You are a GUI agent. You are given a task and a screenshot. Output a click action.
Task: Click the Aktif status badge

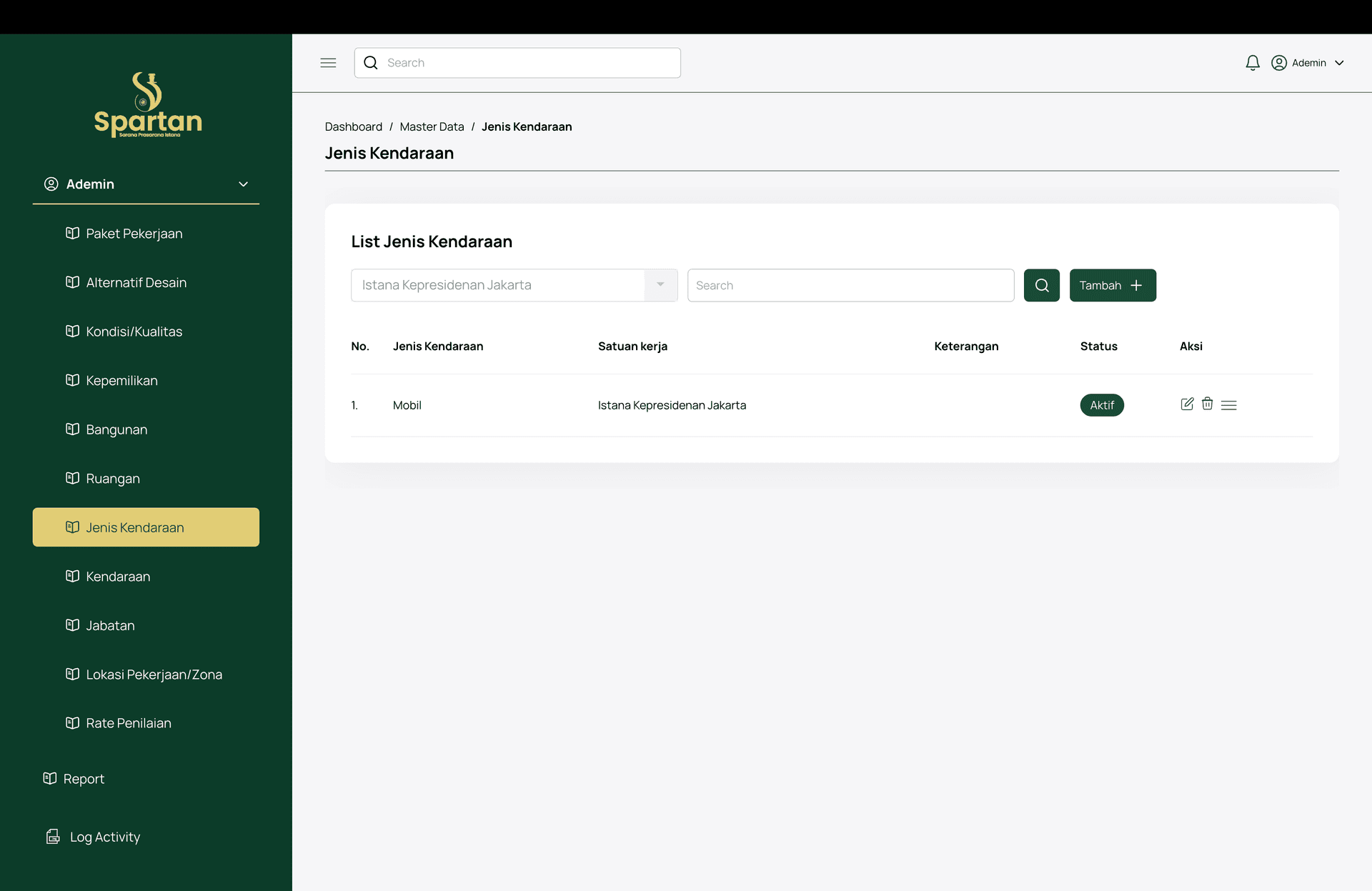click(x=1102, y=405)
